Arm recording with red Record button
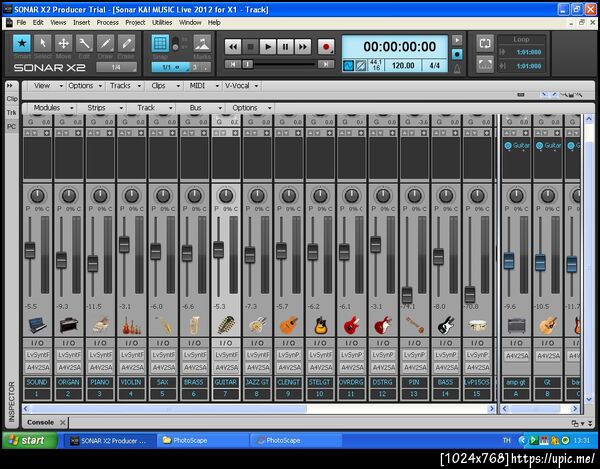 326,47
